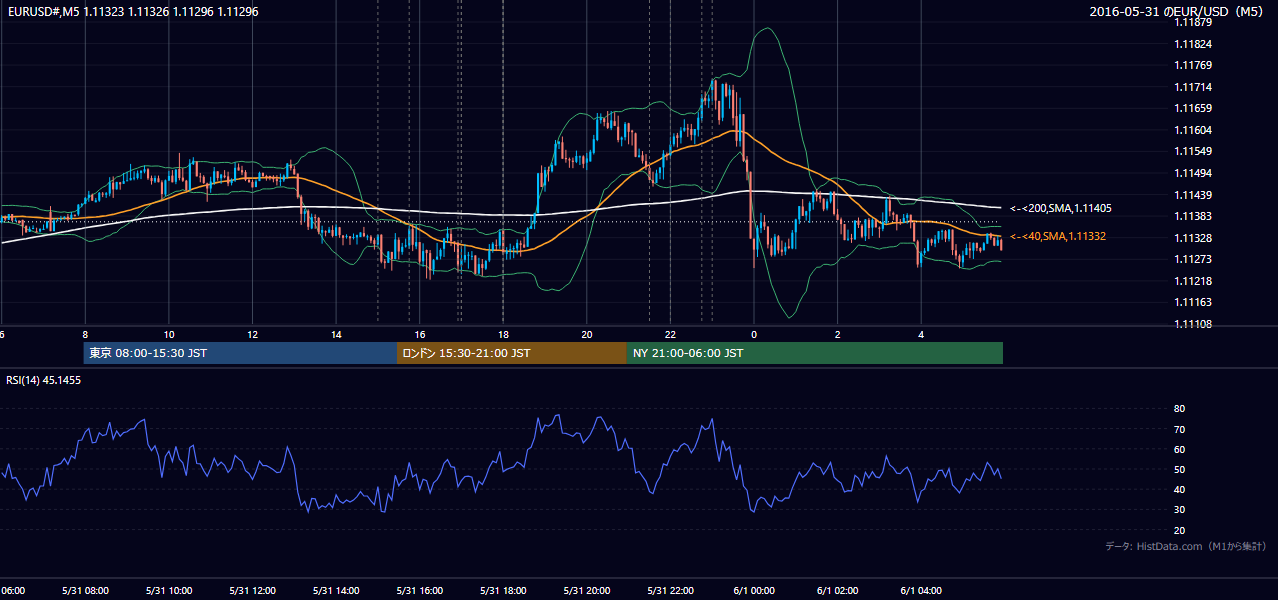Click RSI scale value 70
This screenshot has width=1278, height=600.
(1179, 429)
